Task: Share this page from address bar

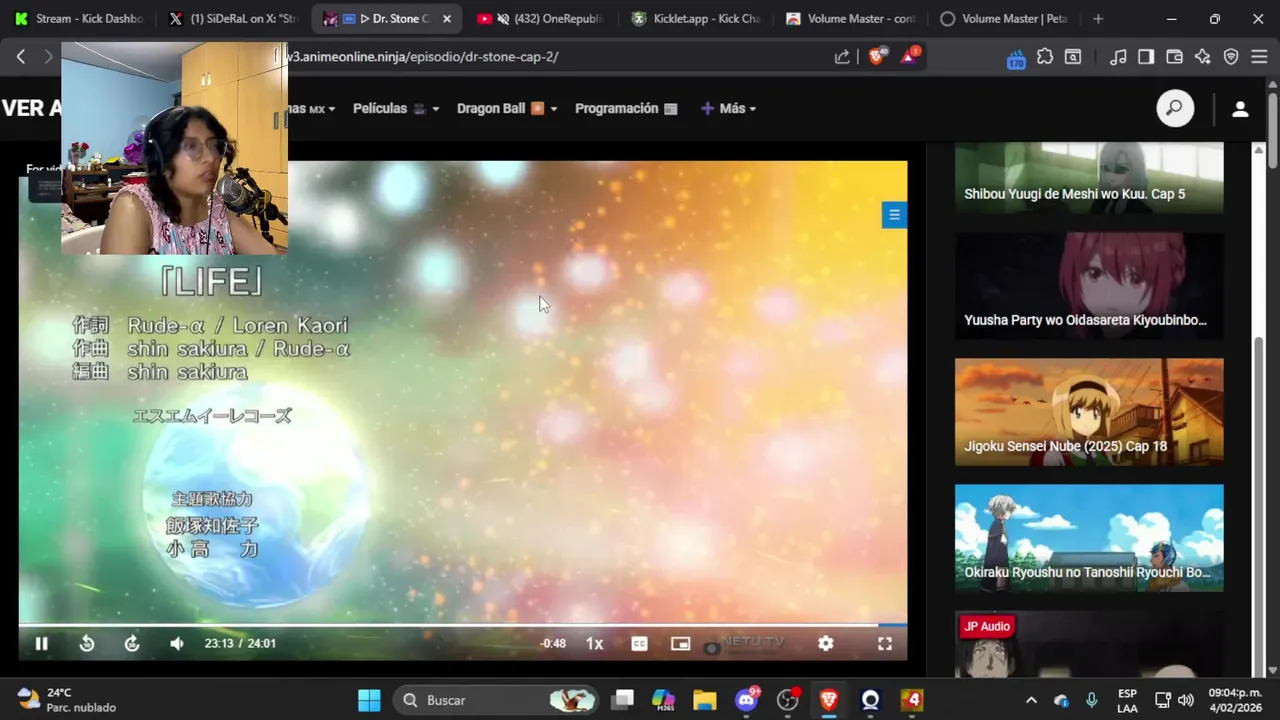Action: click(842, 57)
